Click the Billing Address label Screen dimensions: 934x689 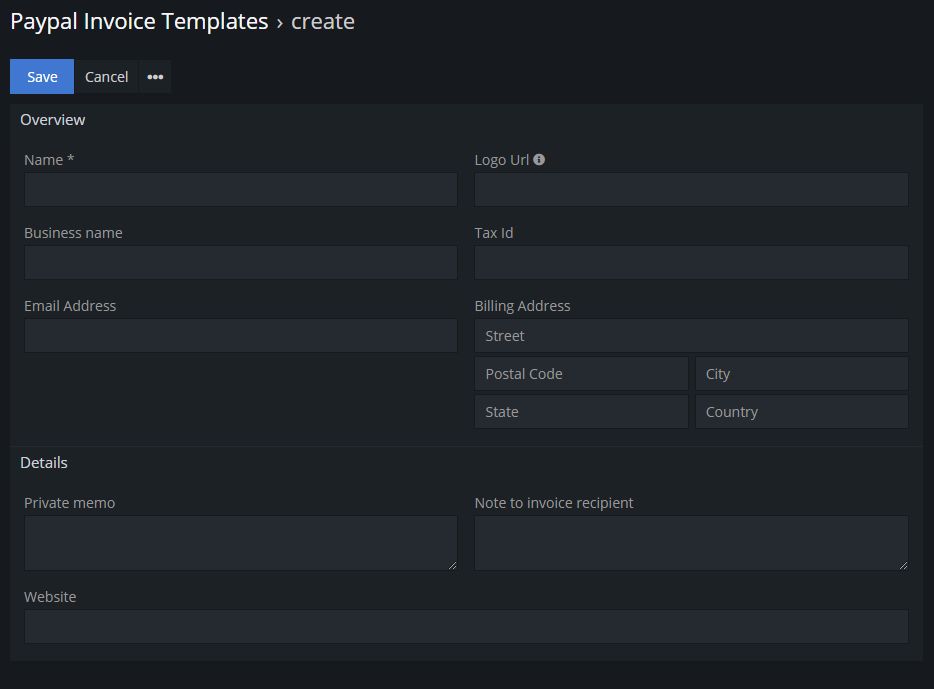(522, 306)
